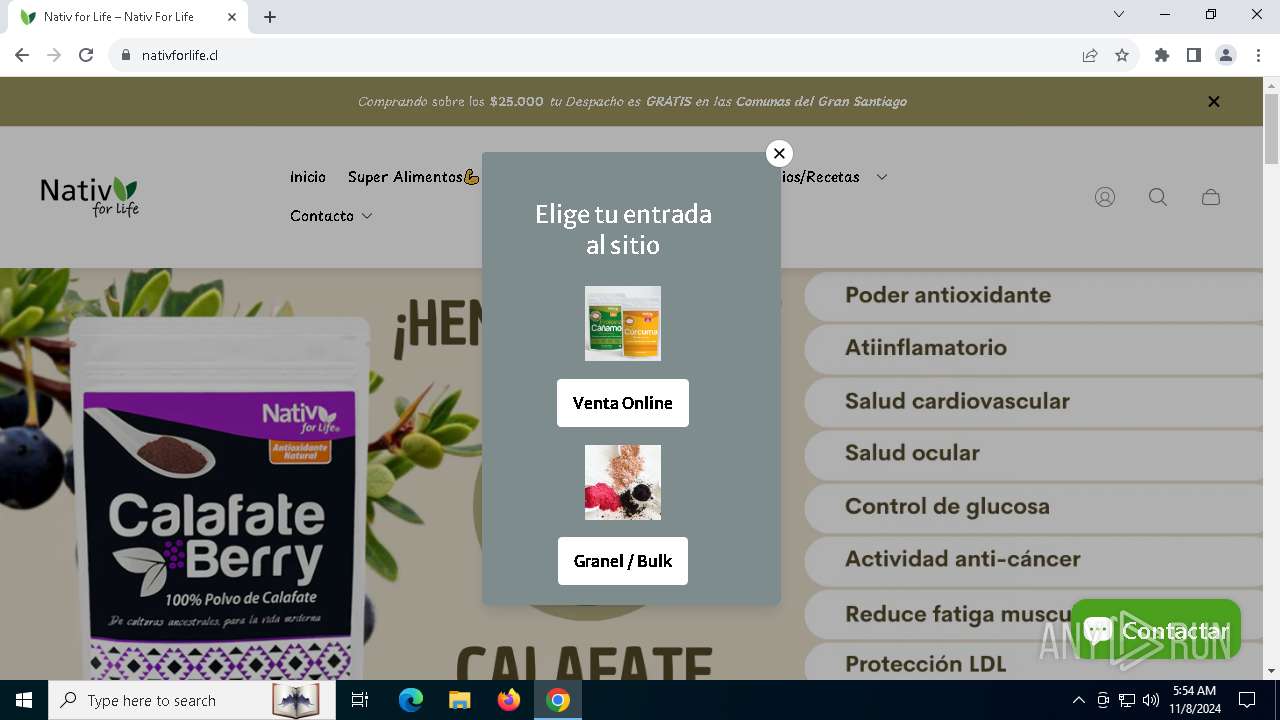The width and height of the screenshot is (1280, 720).
Task: Open a new browser tab
Action: click(270, 17)
